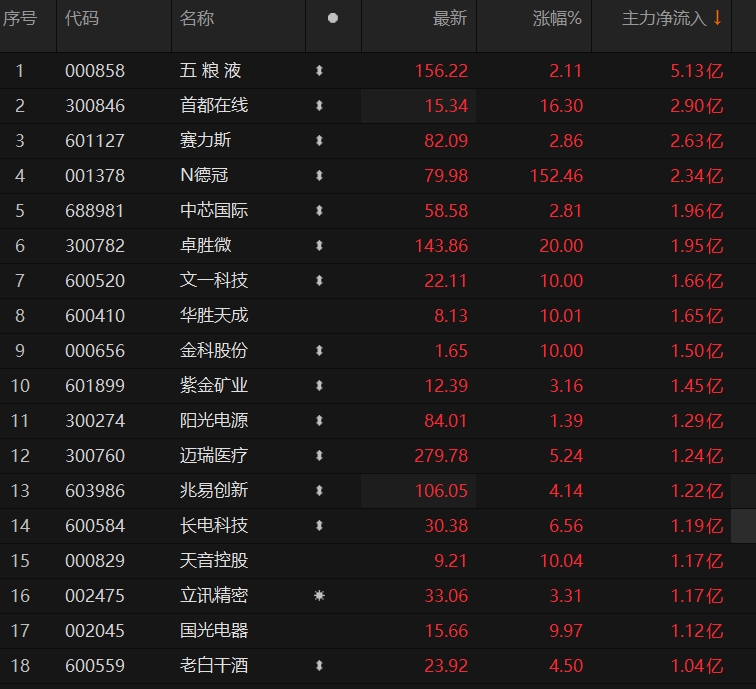
Task: Toggle sort arrow next to 主力净流入
Action: tap(717, 19)
